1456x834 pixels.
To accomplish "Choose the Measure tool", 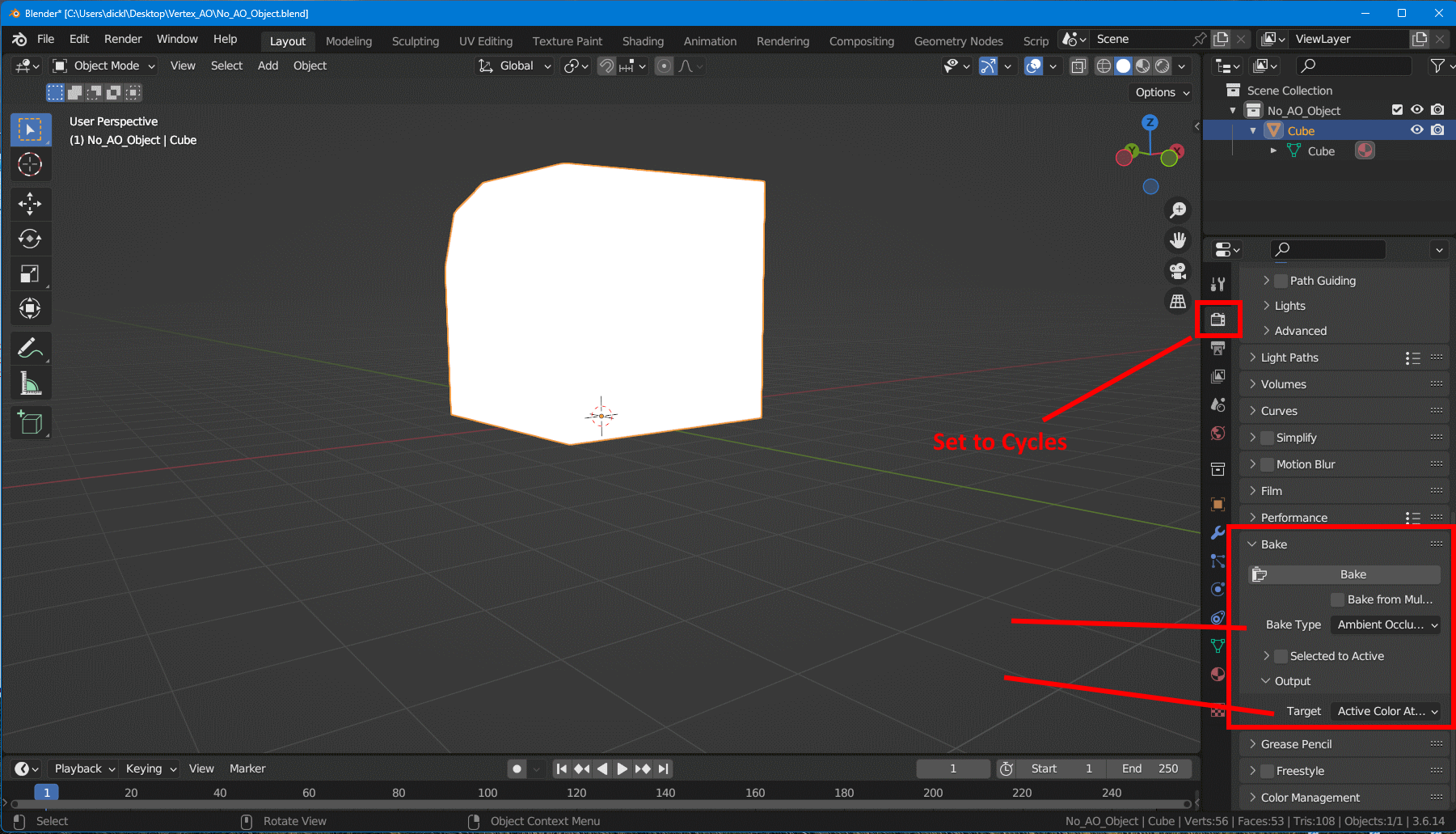I will [30, 384].
